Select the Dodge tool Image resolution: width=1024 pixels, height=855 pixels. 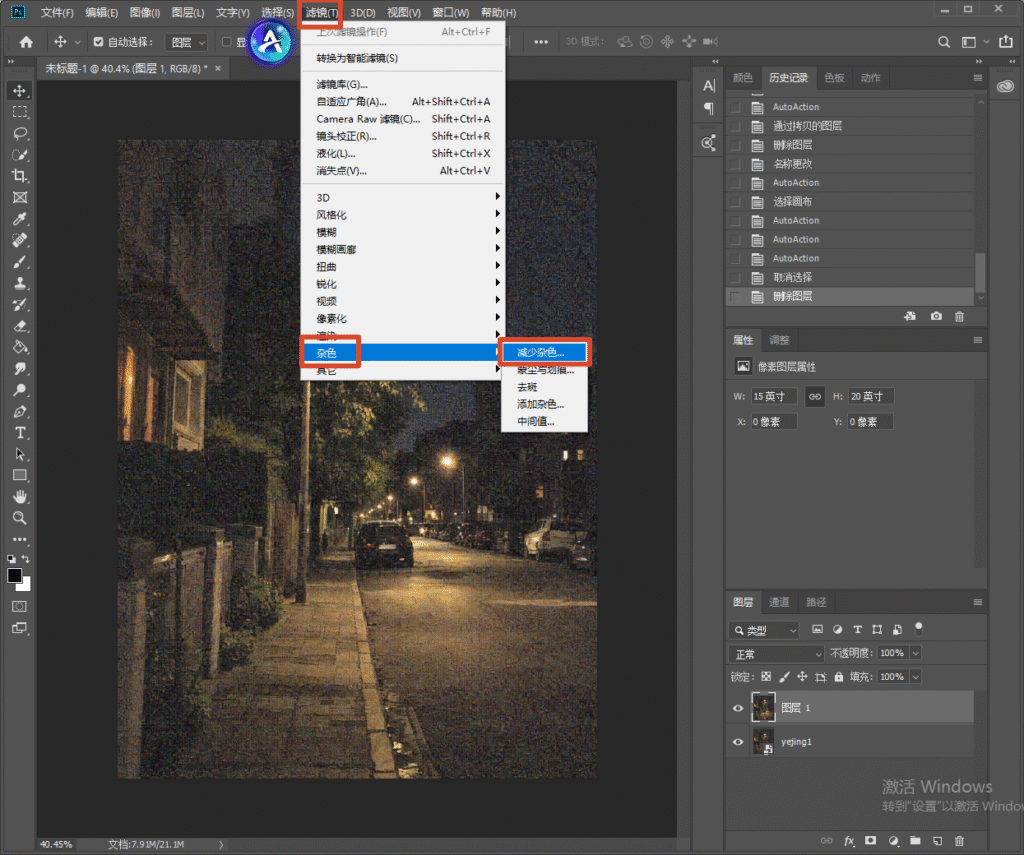coord(20,390)
